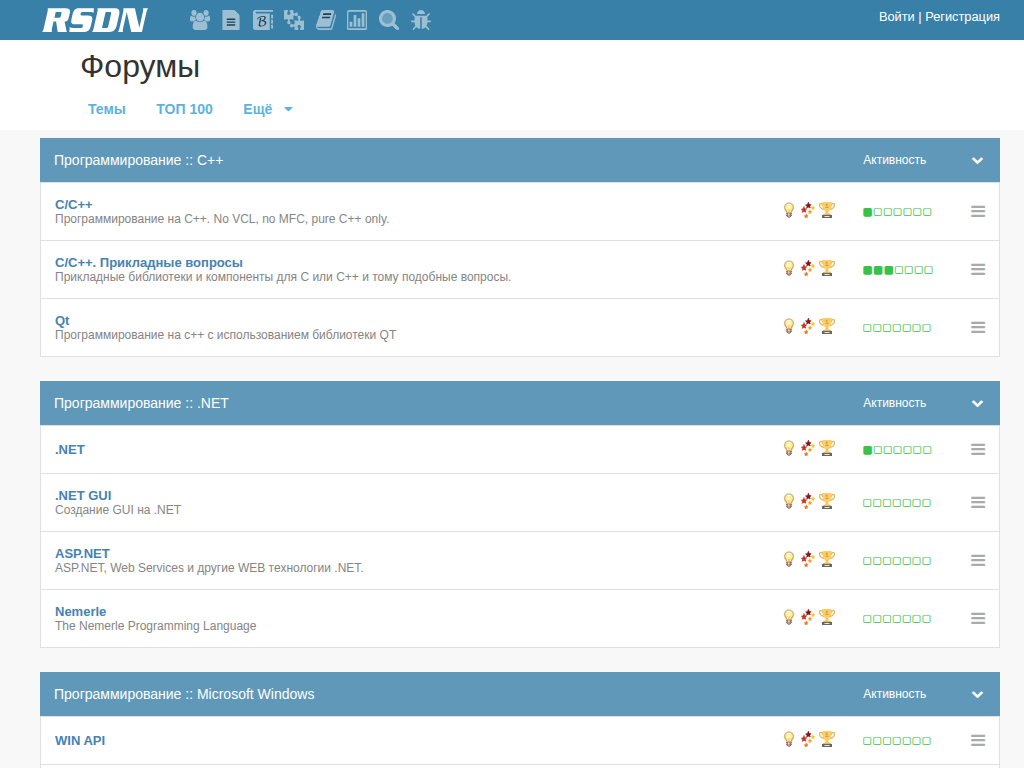Click the puzzle pieces icon in header
1024x768 pixels.
[294, 20]
